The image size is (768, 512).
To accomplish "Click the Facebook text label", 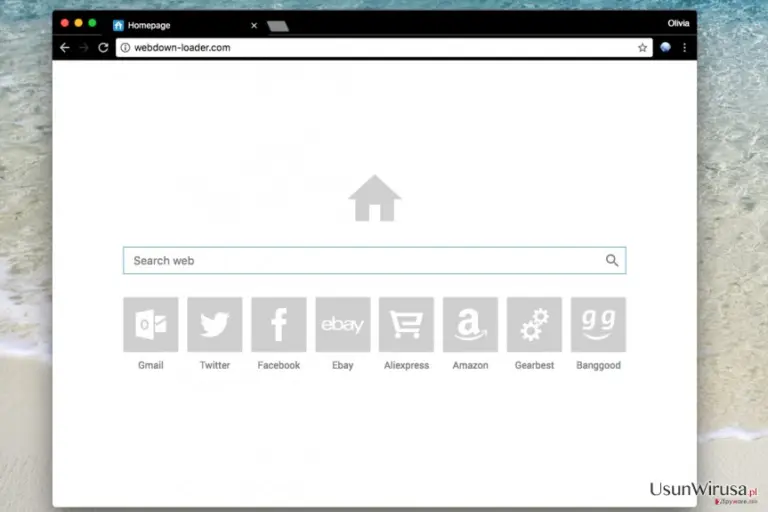I will tap(279, 365).
